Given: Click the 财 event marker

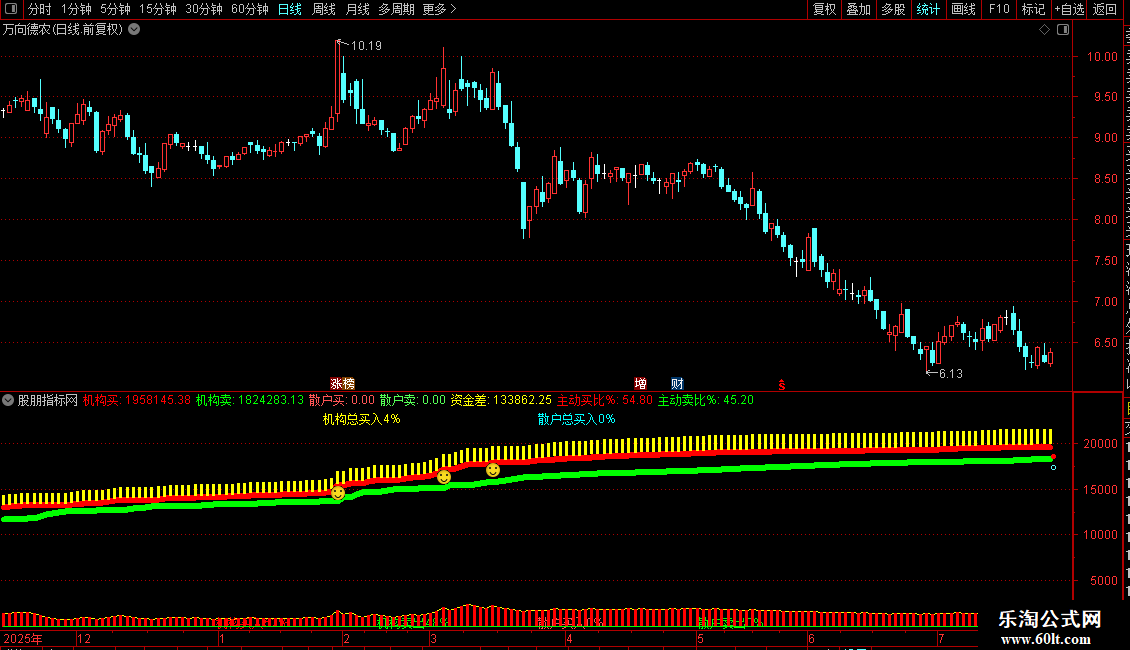Looking at the screenshot, I should click(677, 384).
